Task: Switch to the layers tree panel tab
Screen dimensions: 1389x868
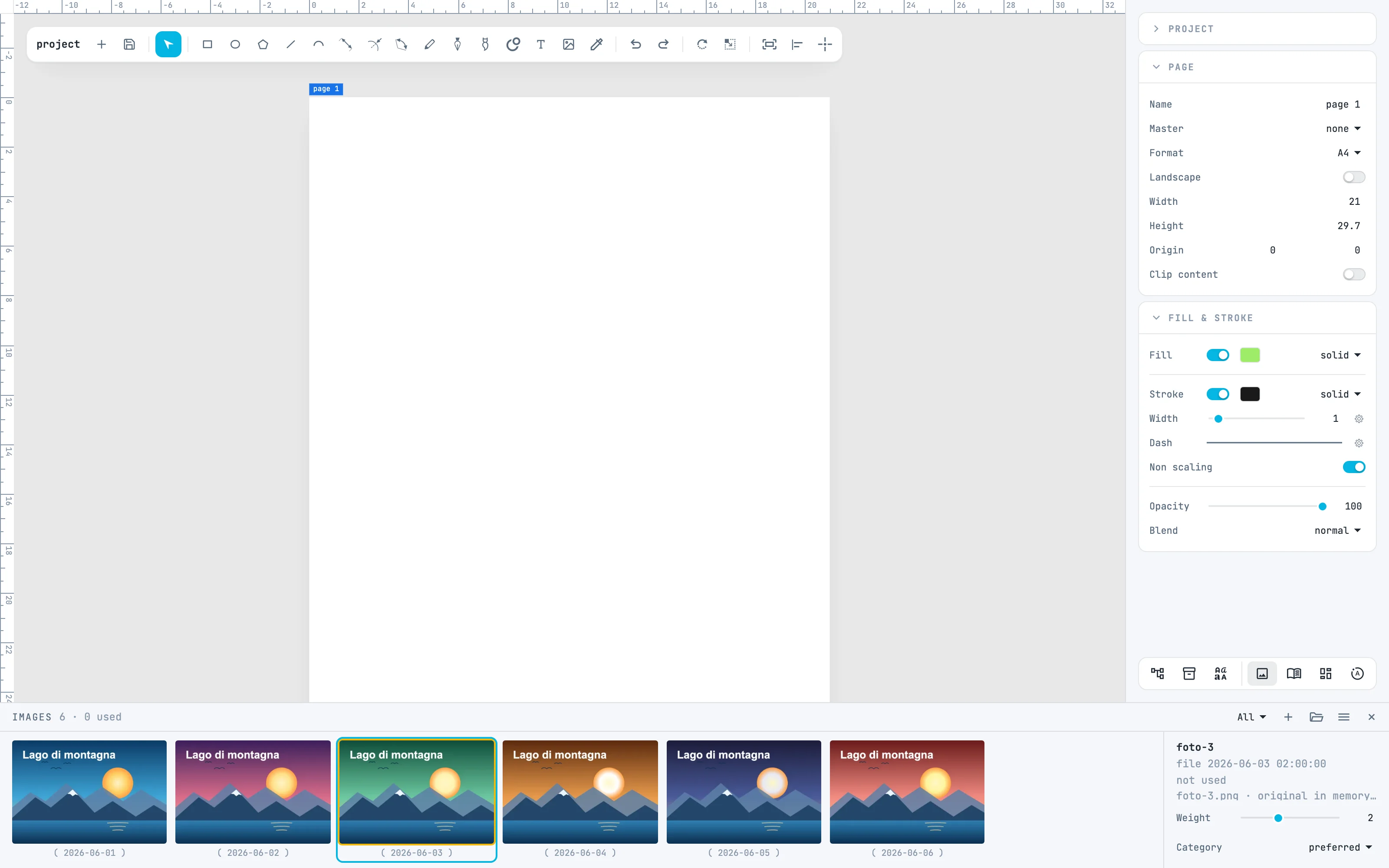Action: [1157, 674]
